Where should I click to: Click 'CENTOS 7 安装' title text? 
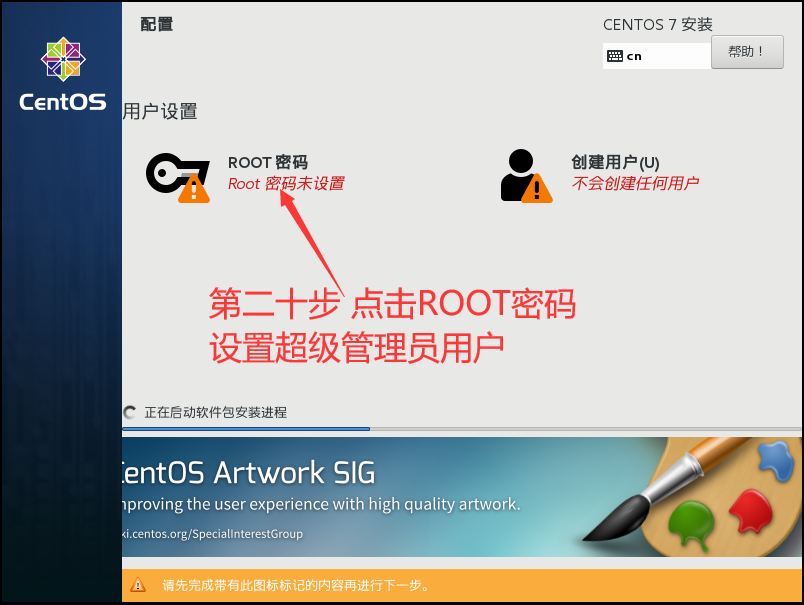tap(657, 24)
